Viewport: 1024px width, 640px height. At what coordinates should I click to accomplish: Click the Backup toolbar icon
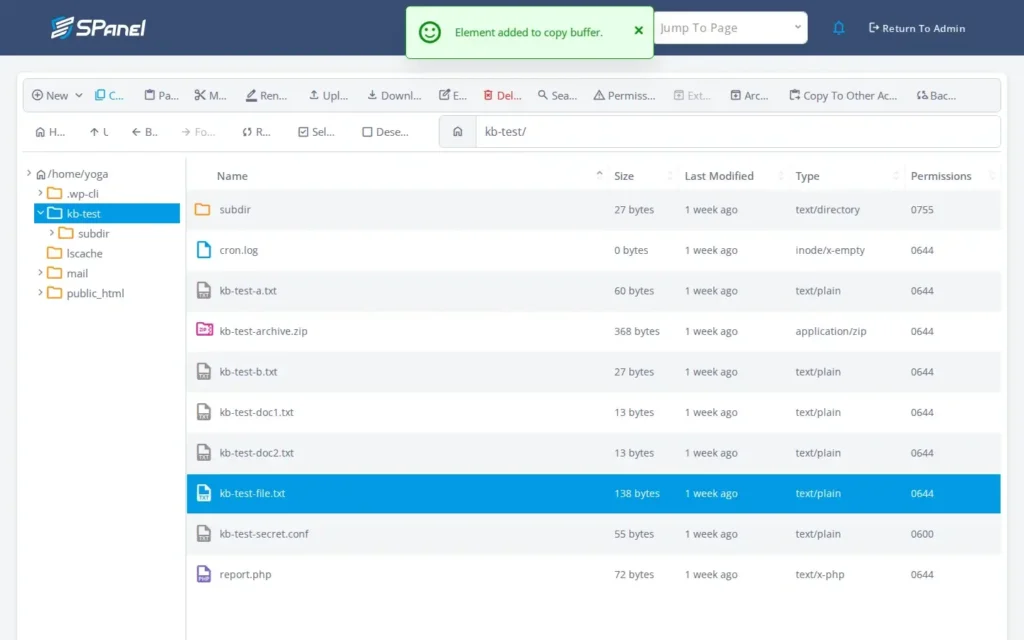(x=922, y=95)
